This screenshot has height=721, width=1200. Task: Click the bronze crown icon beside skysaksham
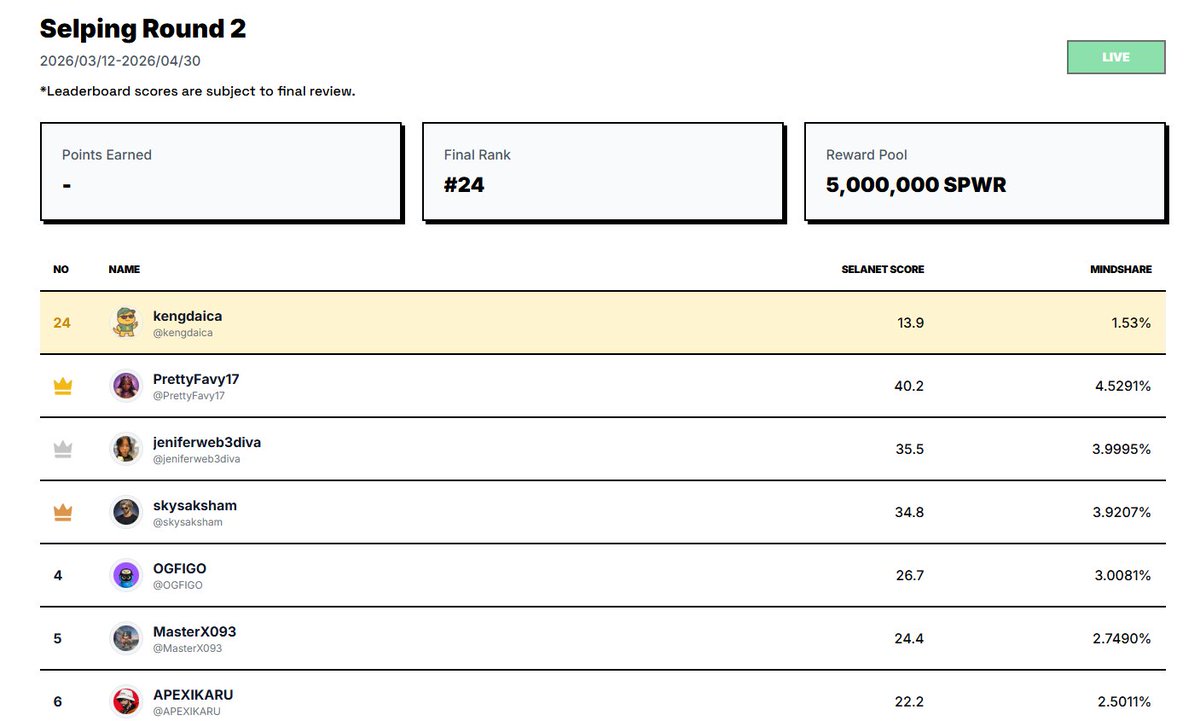tap(62, 512)
